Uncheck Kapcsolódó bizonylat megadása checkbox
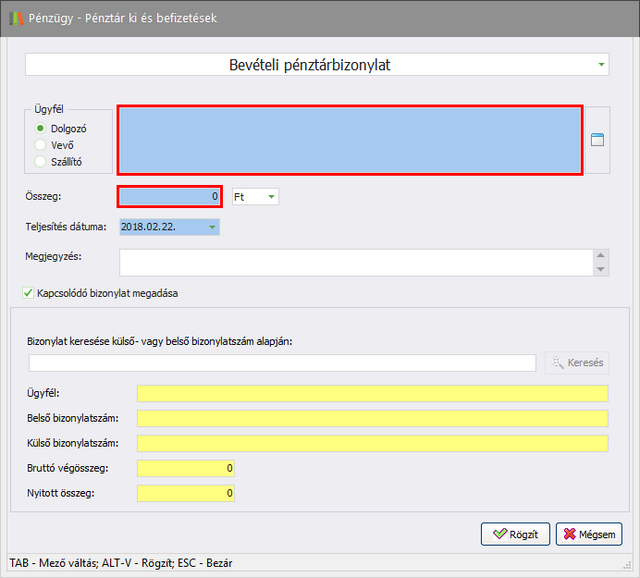Viewport: 640px width, 578px height. 28,293
